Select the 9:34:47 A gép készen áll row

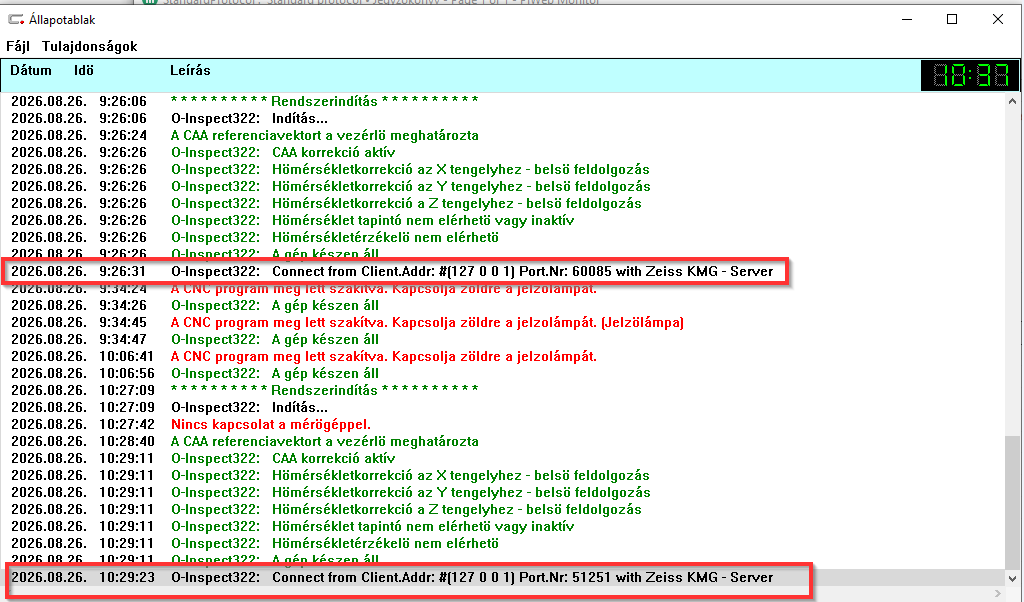pyautogui.click(x=503, y=339)
